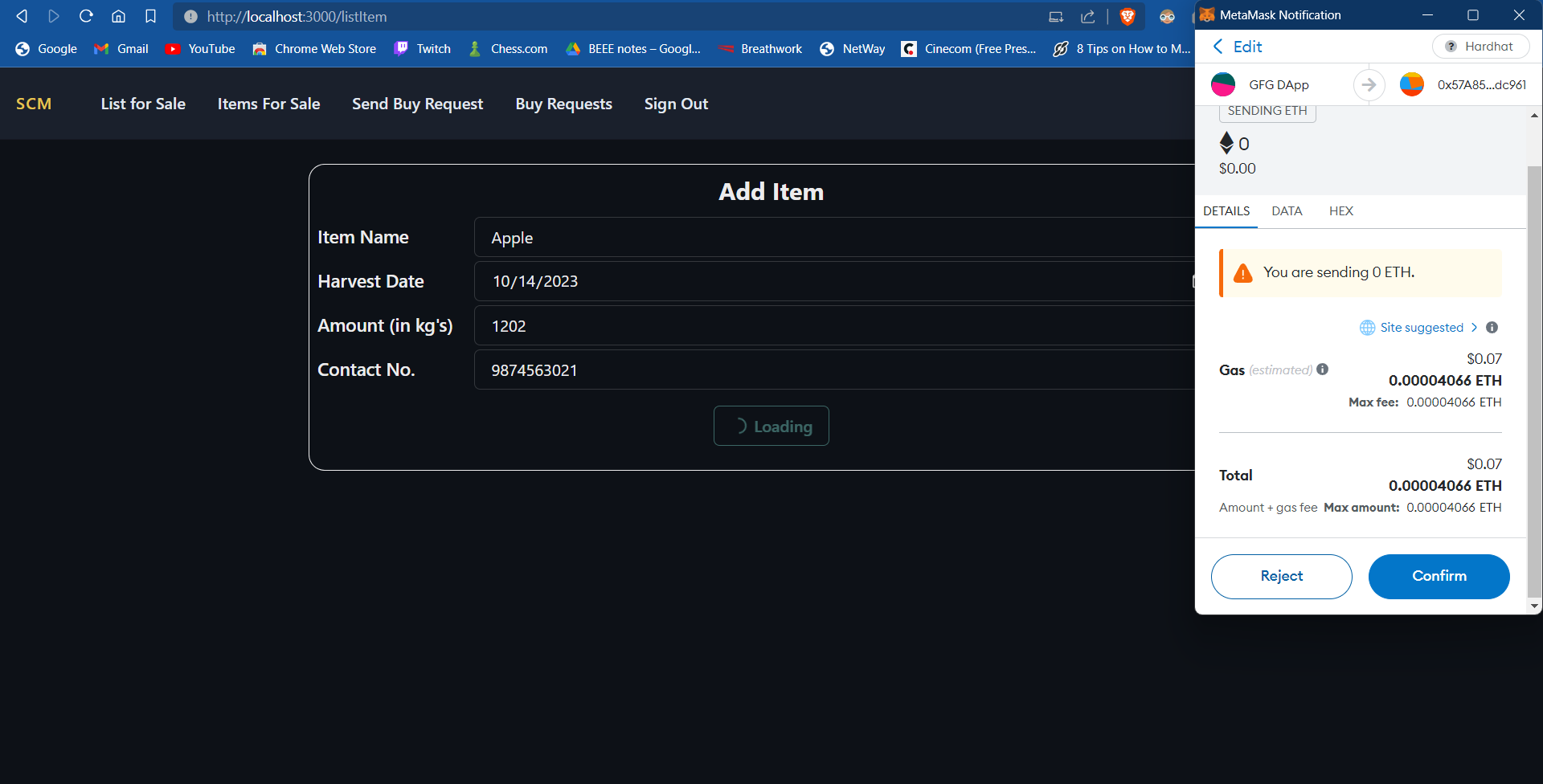
Task: Click the MetaMask scrollbar down arrow
Action: coord(1534,606)
